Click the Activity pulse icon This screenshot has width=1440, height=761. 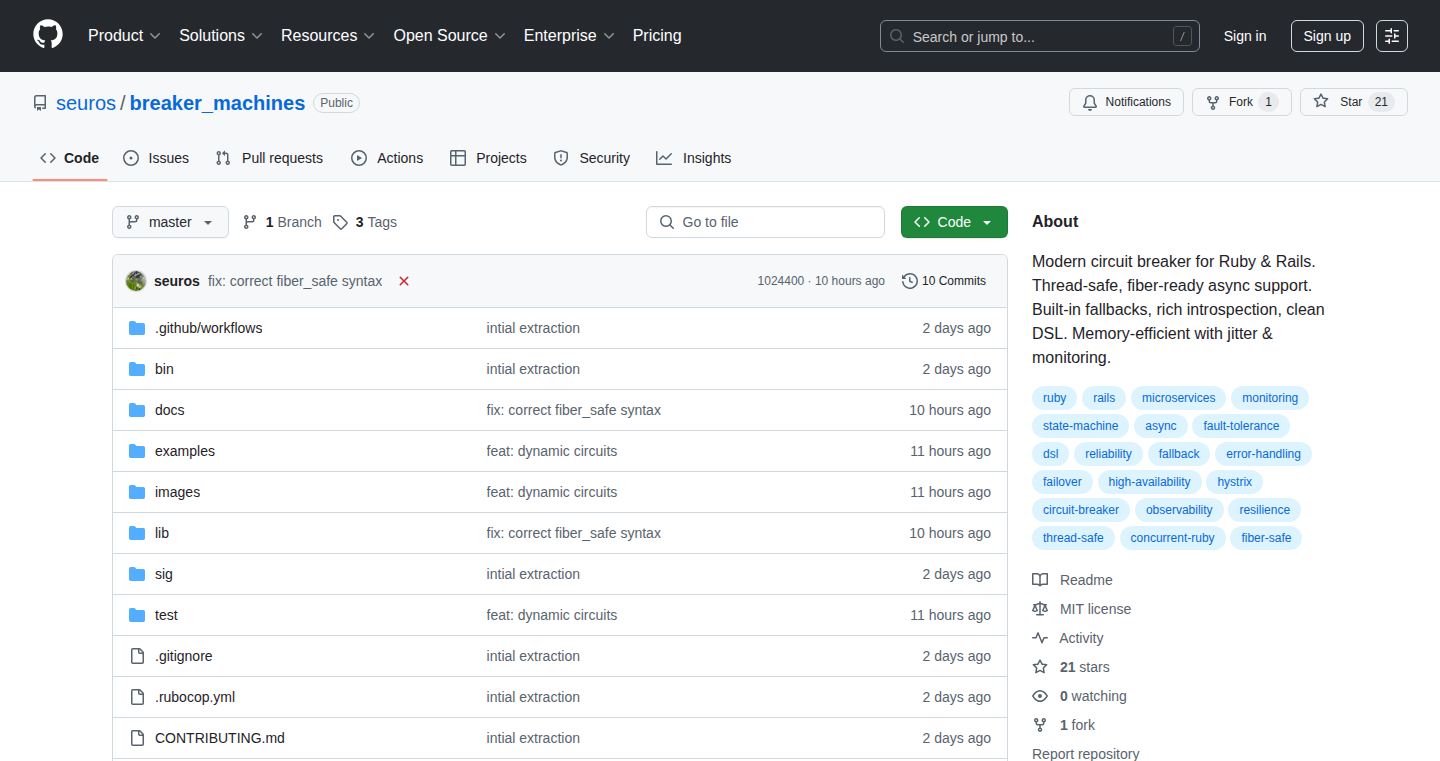click(1040, 638)
